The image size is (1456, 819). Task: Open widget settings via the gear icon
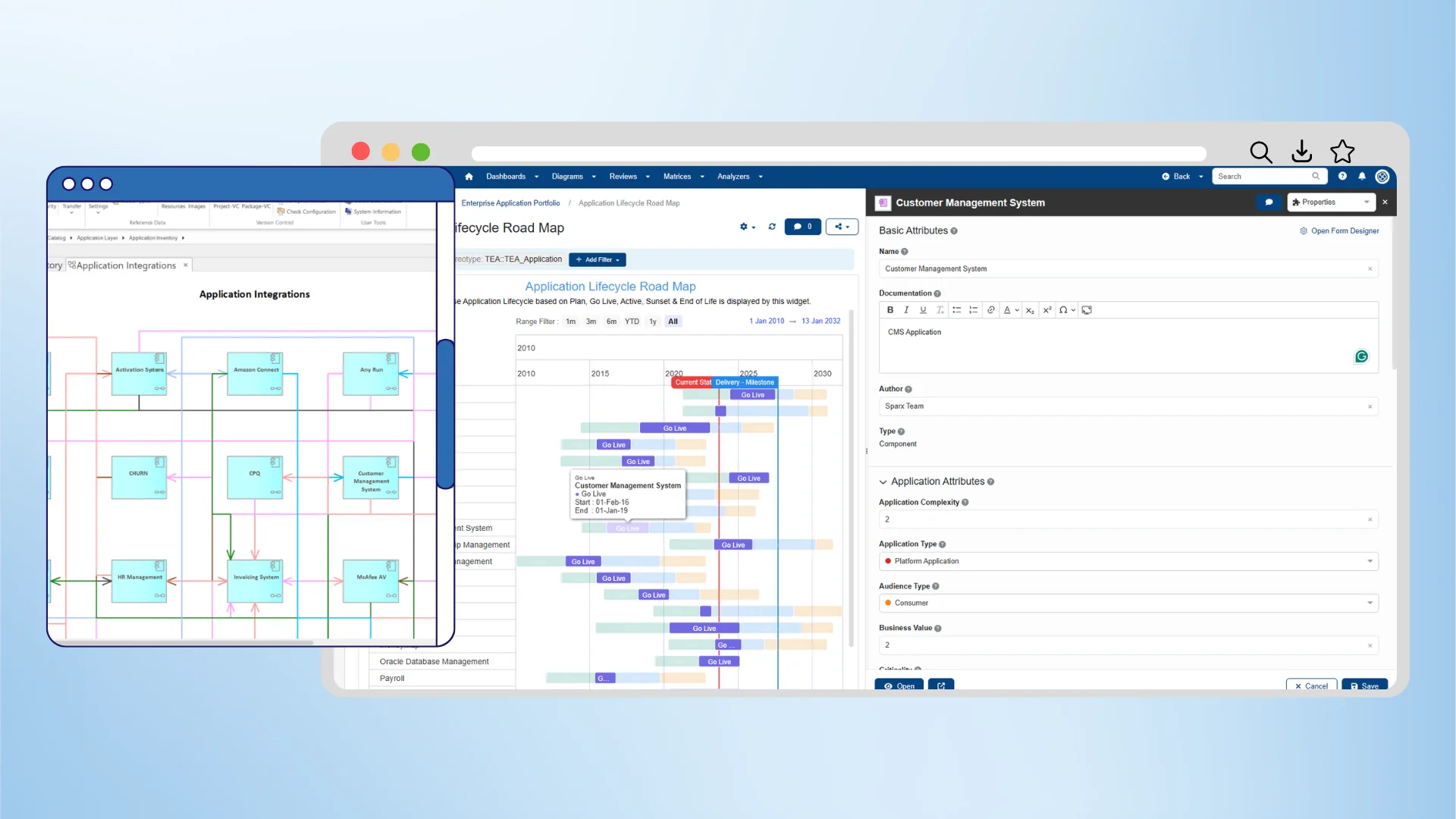tap(745, 227)
